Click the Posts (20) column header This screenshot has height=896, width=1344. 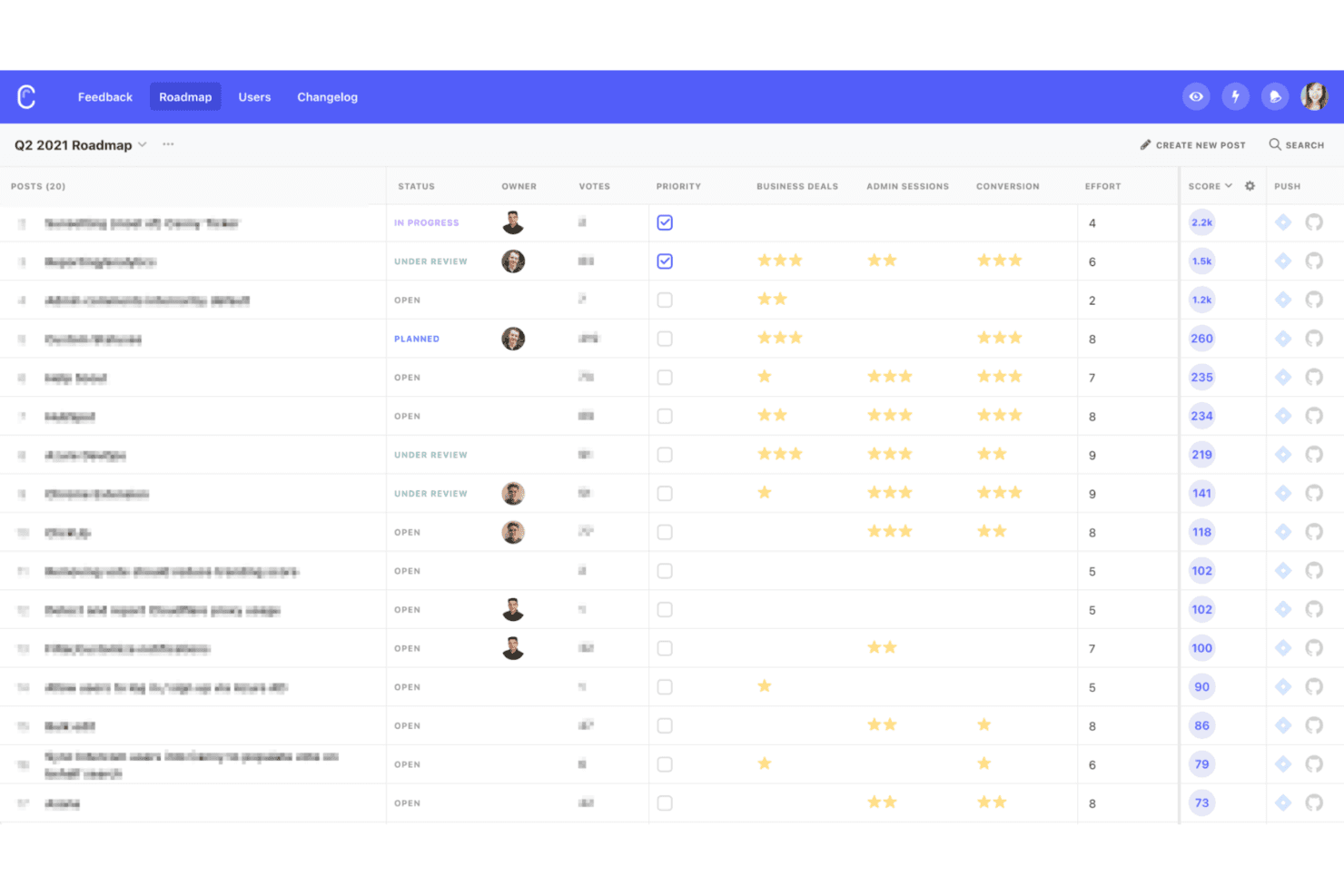(x=38, y=186)
